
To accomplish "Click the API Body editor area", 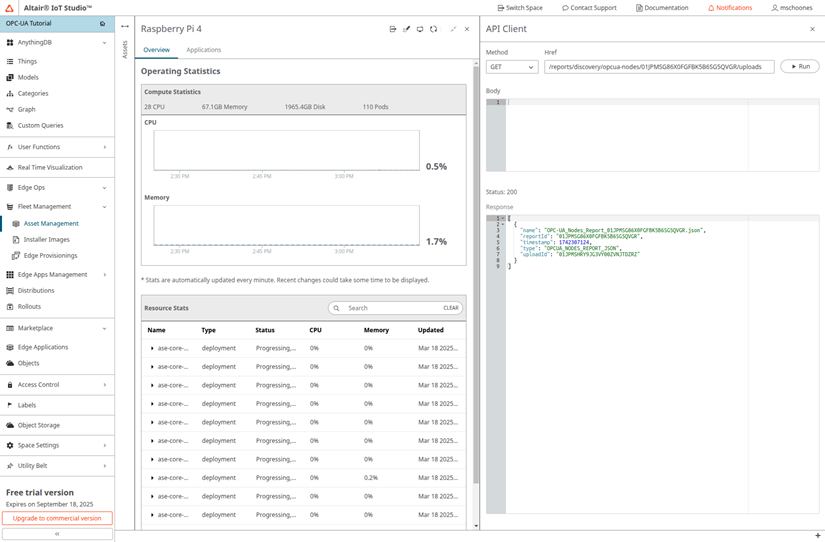I will (x=652, y=135).
